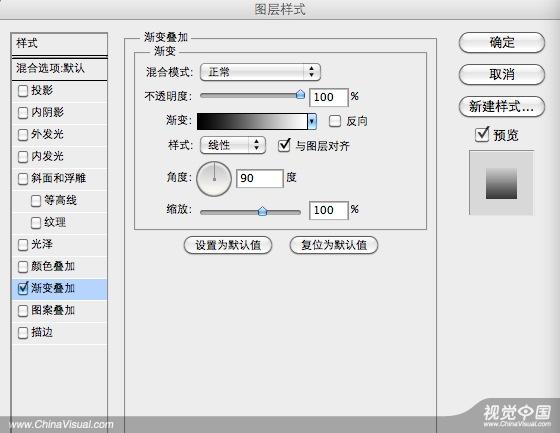This screenshot has width=560, height=433.
Task: Open the 混合模式 dropdown showing 正常
Action: pyautogui.click(x=260, y=72)
